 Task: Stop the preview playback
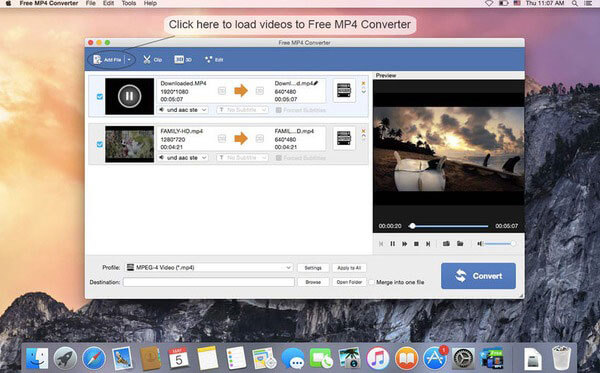click(x=416, y=244)
